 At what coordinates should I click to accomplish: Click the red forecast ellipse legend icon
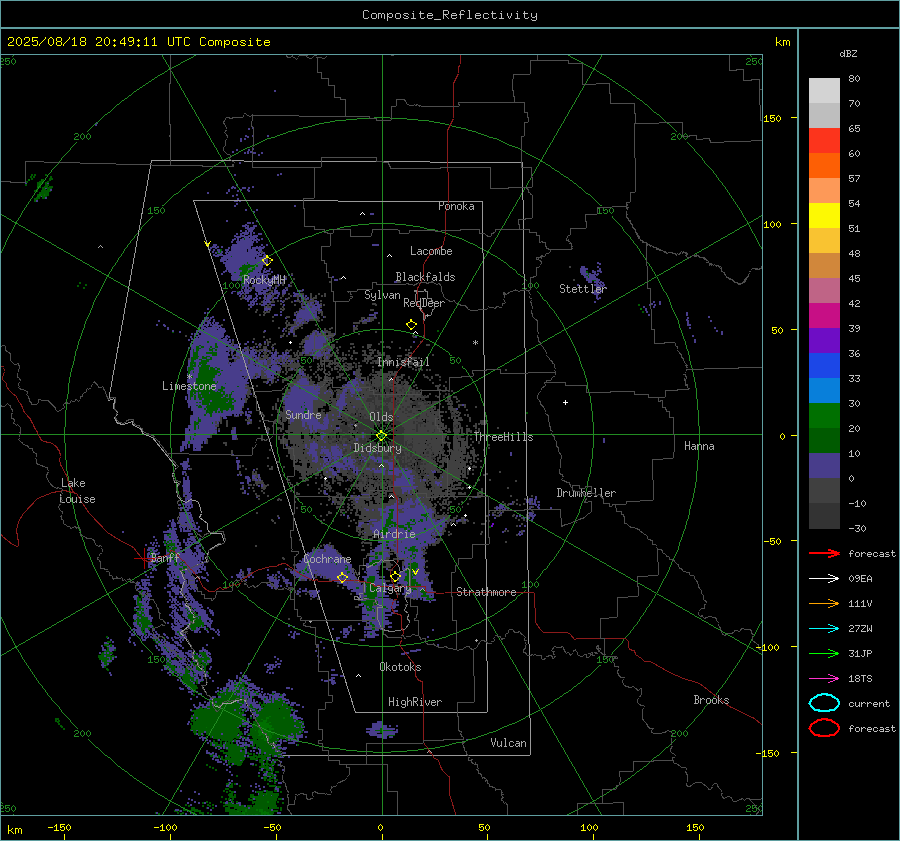824,728
